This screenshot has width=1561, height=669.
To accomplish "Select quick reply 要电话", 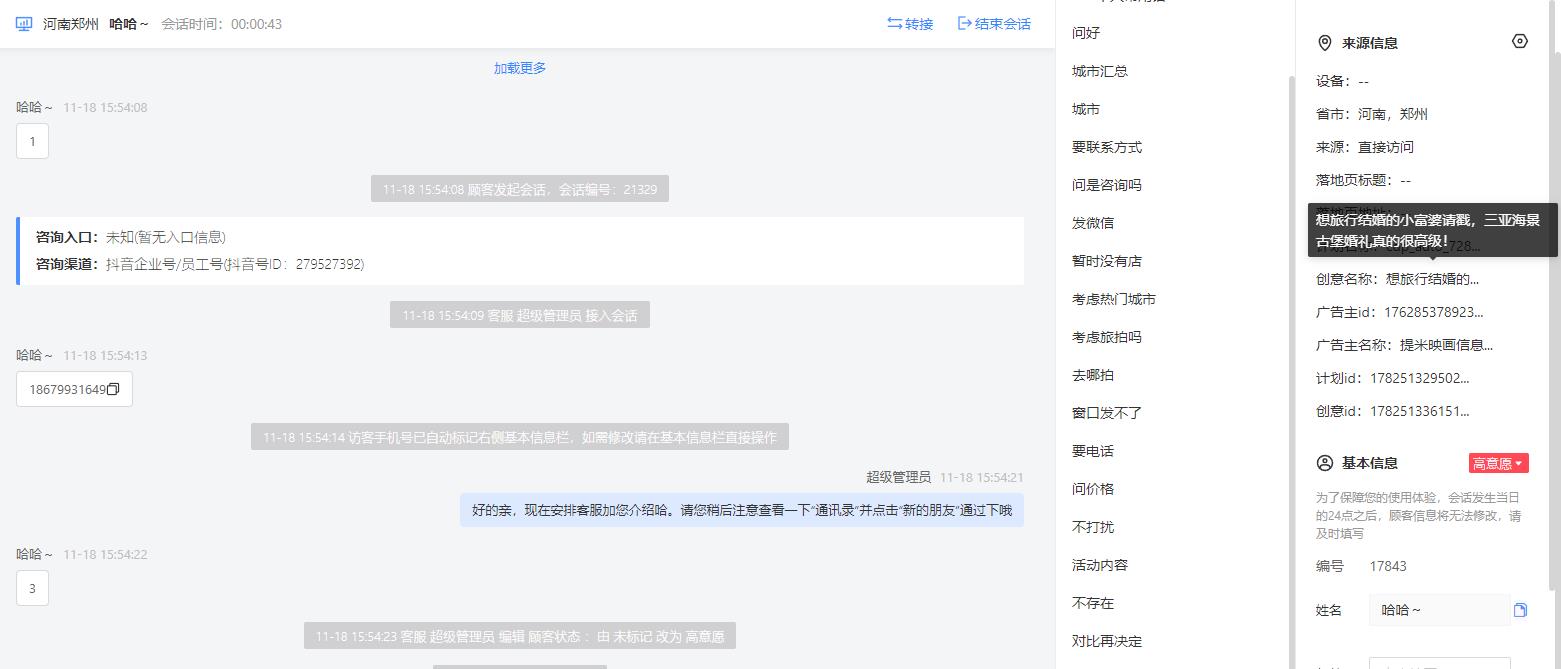I will coord(1093,451).
